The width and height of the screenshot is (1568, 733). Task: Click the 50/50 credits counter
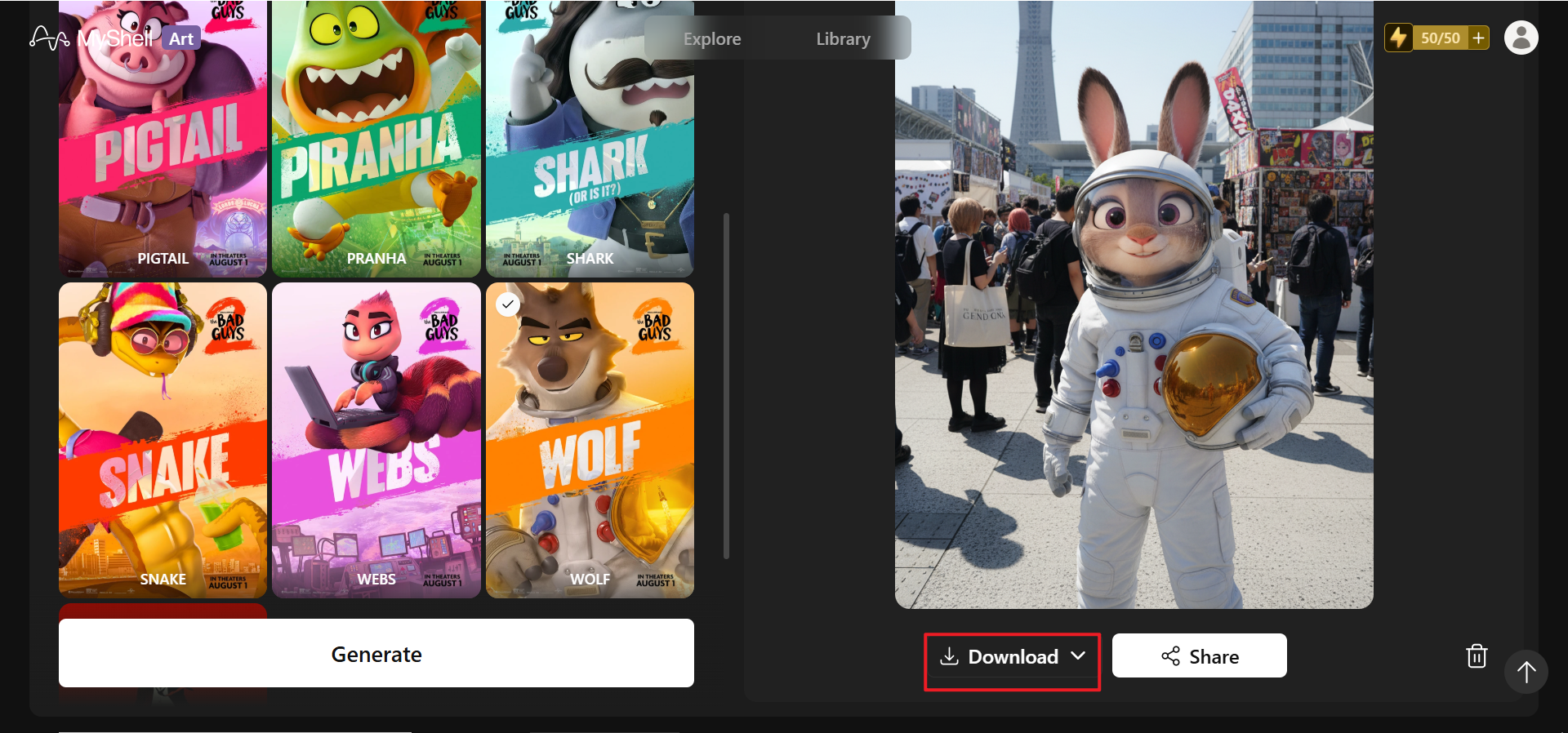click(1440, 38)
